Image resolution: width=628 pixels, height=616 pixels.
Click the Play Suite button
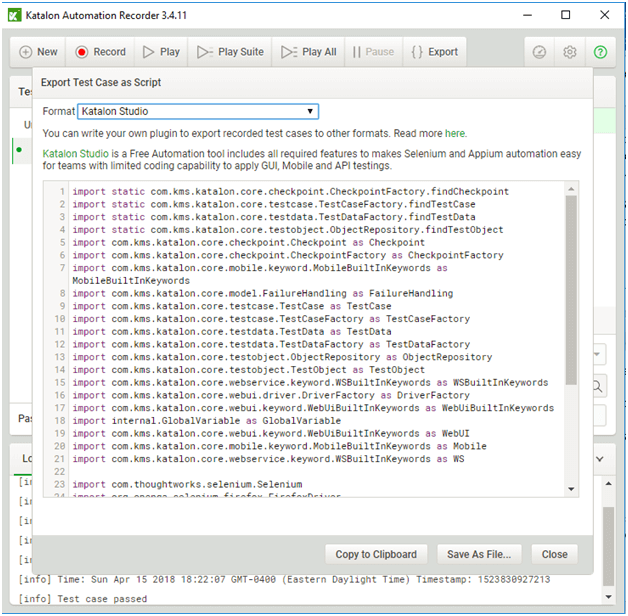pos(230,52)
